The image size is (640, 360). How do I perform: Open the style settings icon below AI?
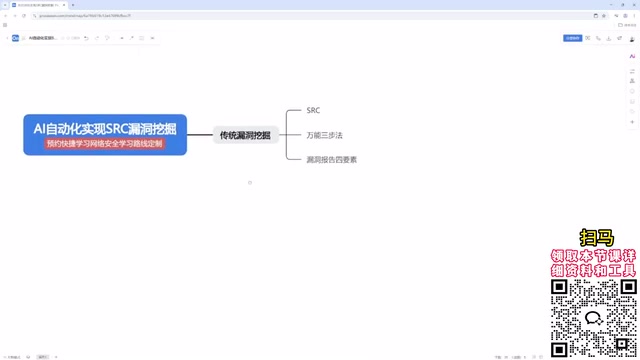click(632, 71)
